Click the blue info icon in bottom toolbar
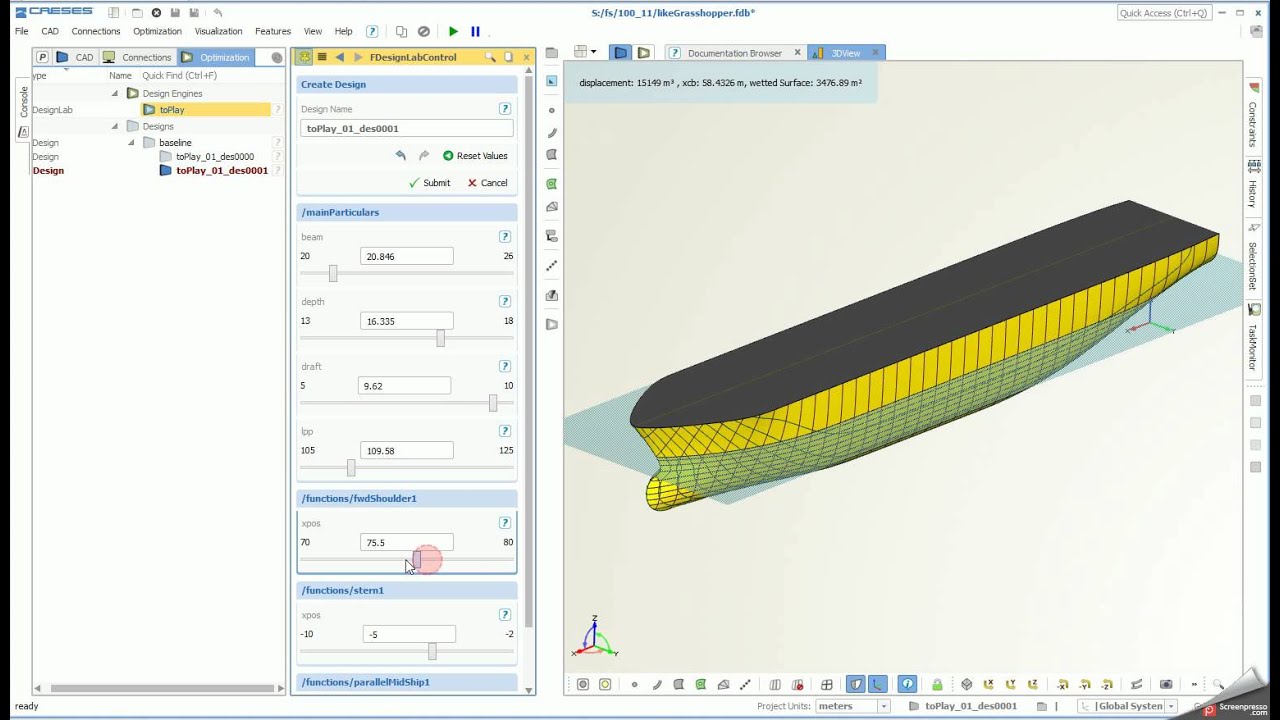This screenshot has width=1280, height=720. (907, 684)
